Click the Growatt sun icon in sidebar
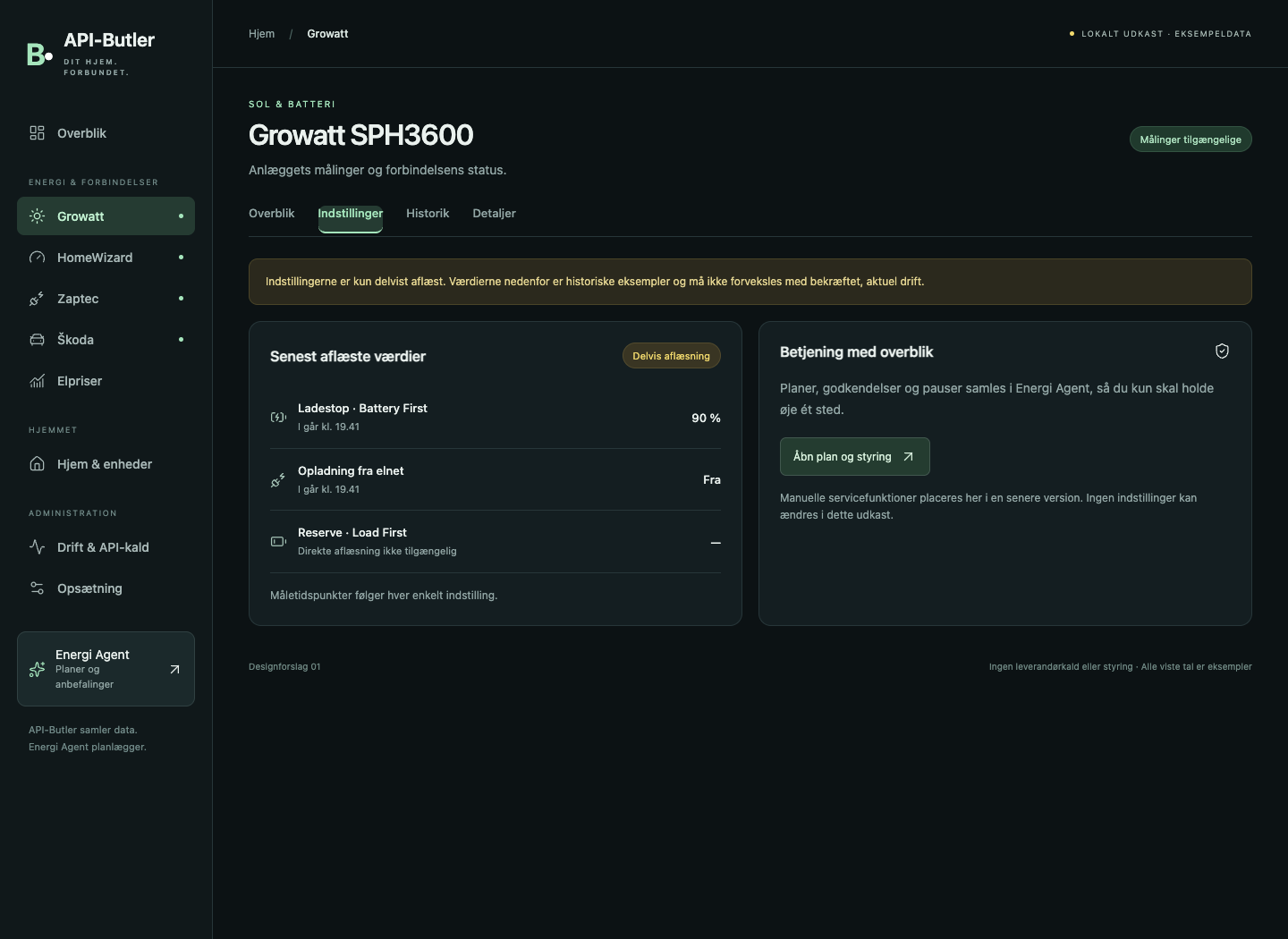This screenshot has height=939, width=1288. pyautogui.click(x=37, y=216)
